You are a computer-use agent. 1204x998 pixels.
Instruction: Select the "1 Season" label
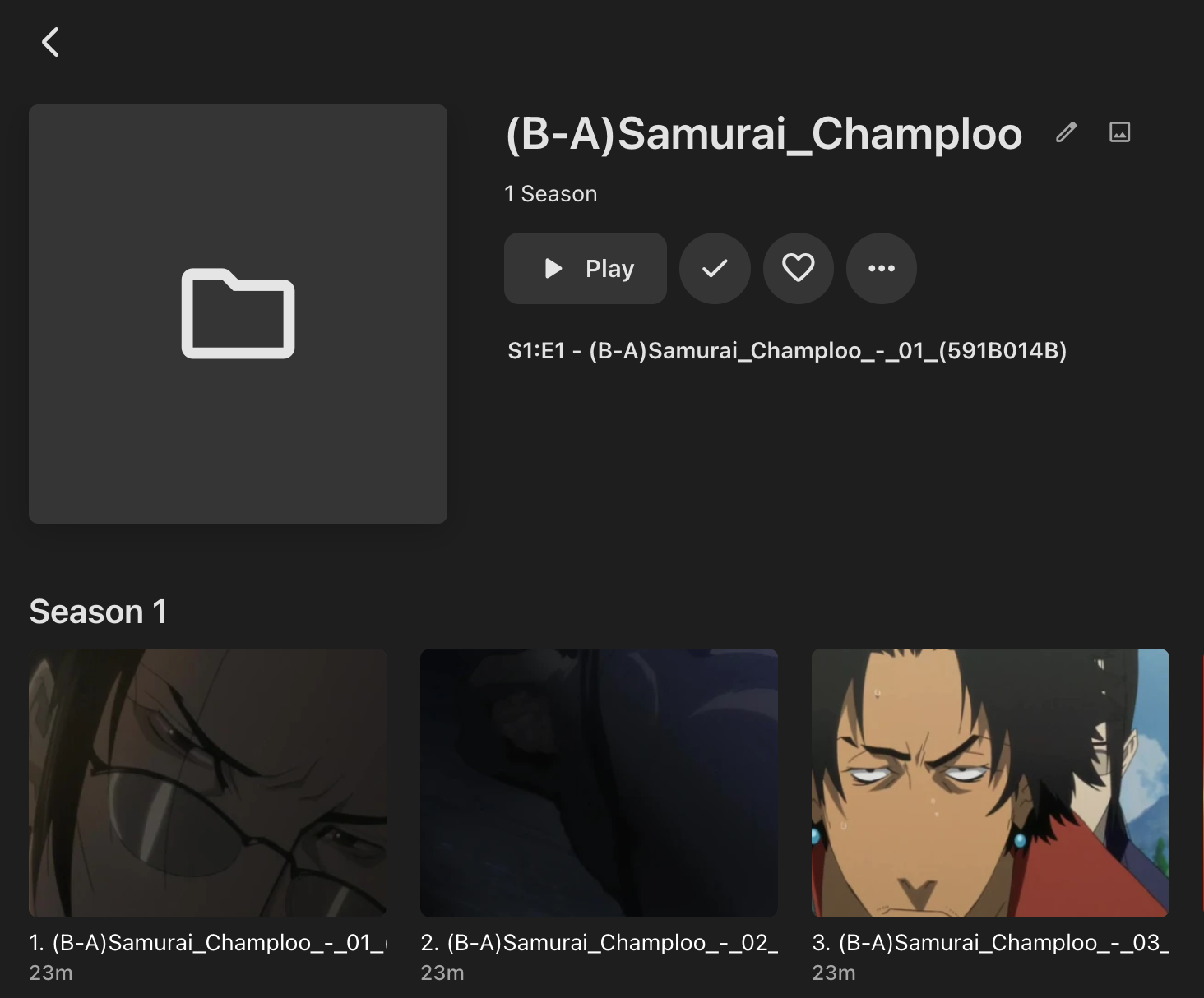pyautogui.click(x=551, y=194)
